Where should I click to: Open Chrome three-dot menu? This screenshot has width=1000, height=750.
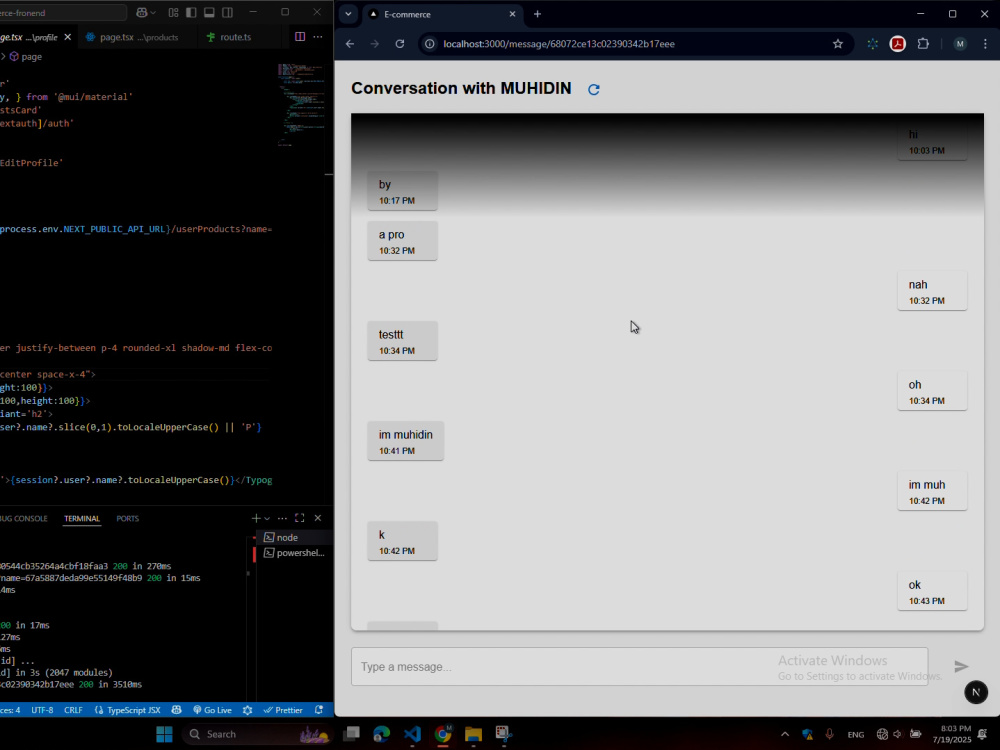click(985, 44)
